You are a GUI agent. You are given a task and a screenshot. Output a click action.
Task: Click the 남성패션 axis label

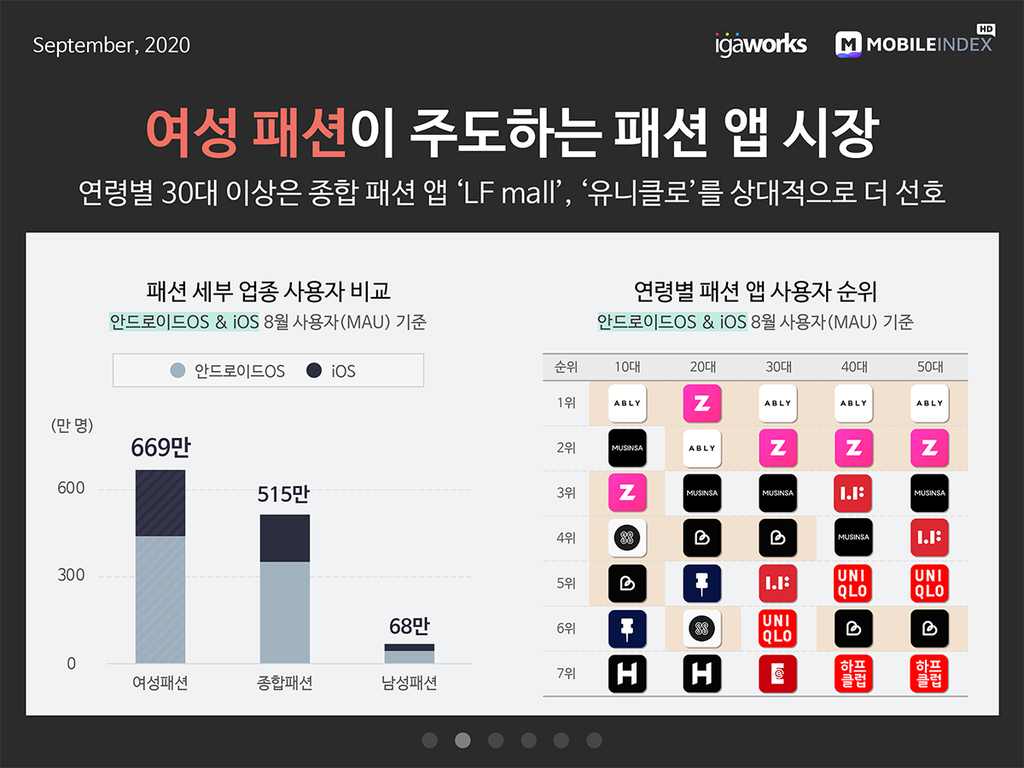tap(409, 683)
